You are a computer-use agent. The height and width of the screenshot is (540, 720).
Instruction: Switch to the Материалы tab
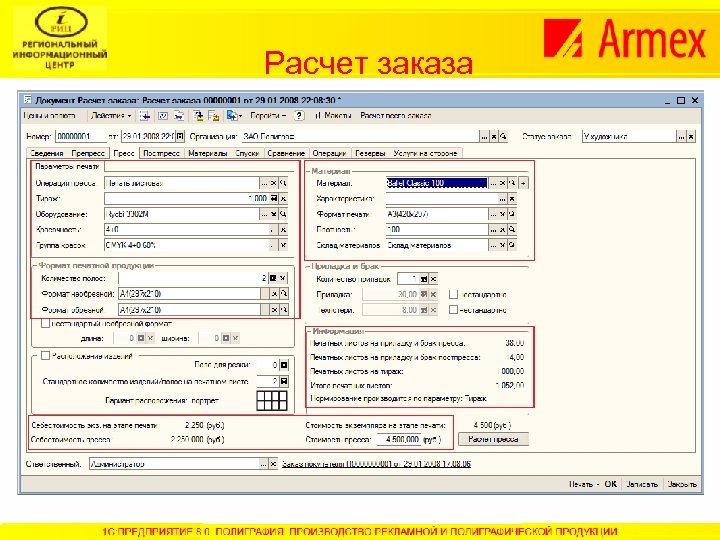click(208, 153)
